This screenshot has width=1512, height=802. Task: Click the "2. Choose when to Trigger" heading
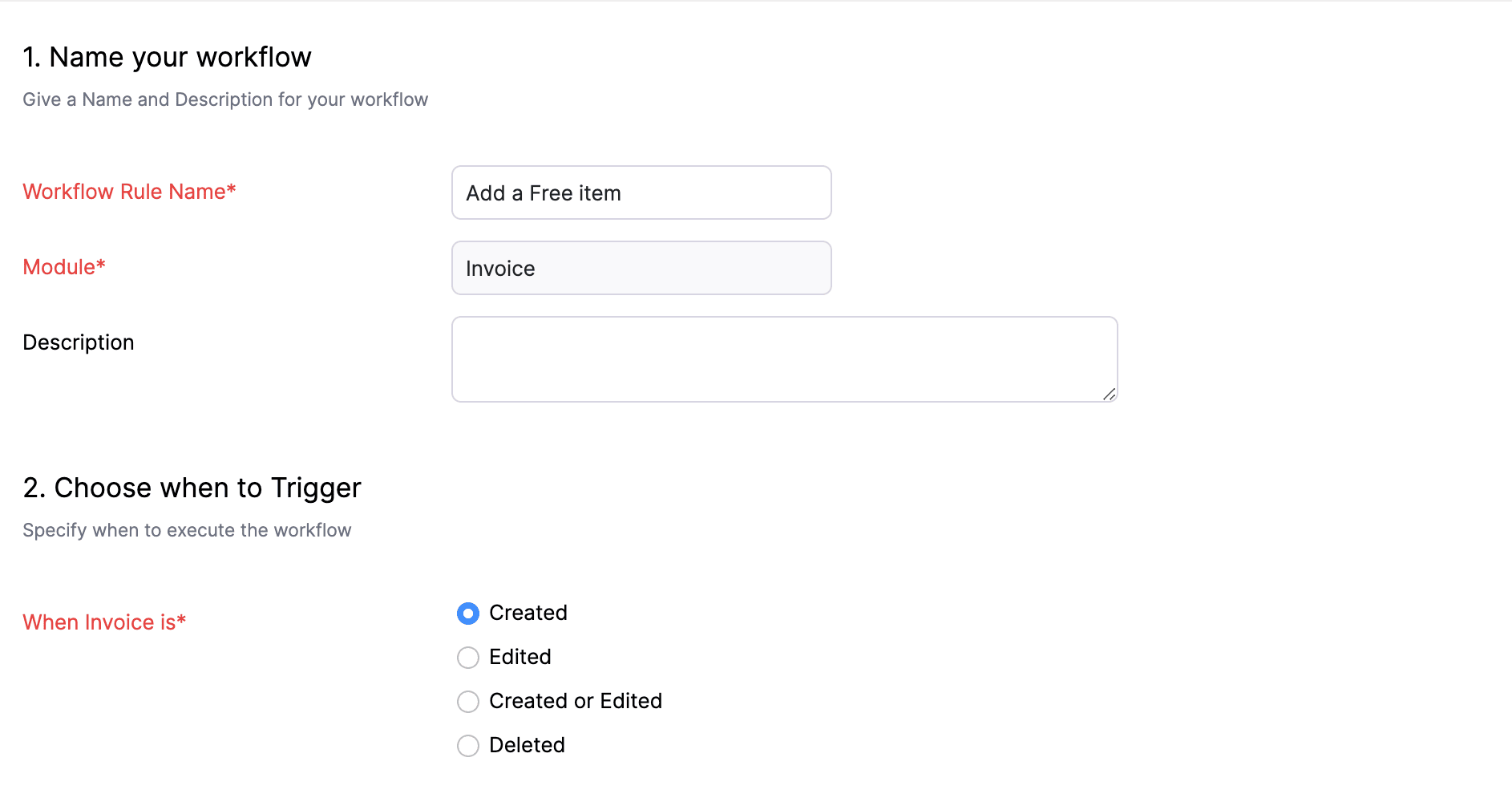[x=192, y=488]
